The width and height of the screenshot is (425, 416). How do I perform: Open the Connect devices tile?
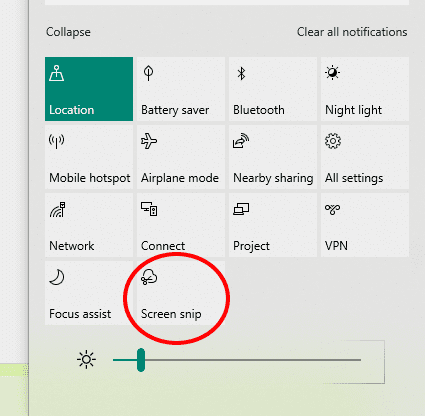181,225
